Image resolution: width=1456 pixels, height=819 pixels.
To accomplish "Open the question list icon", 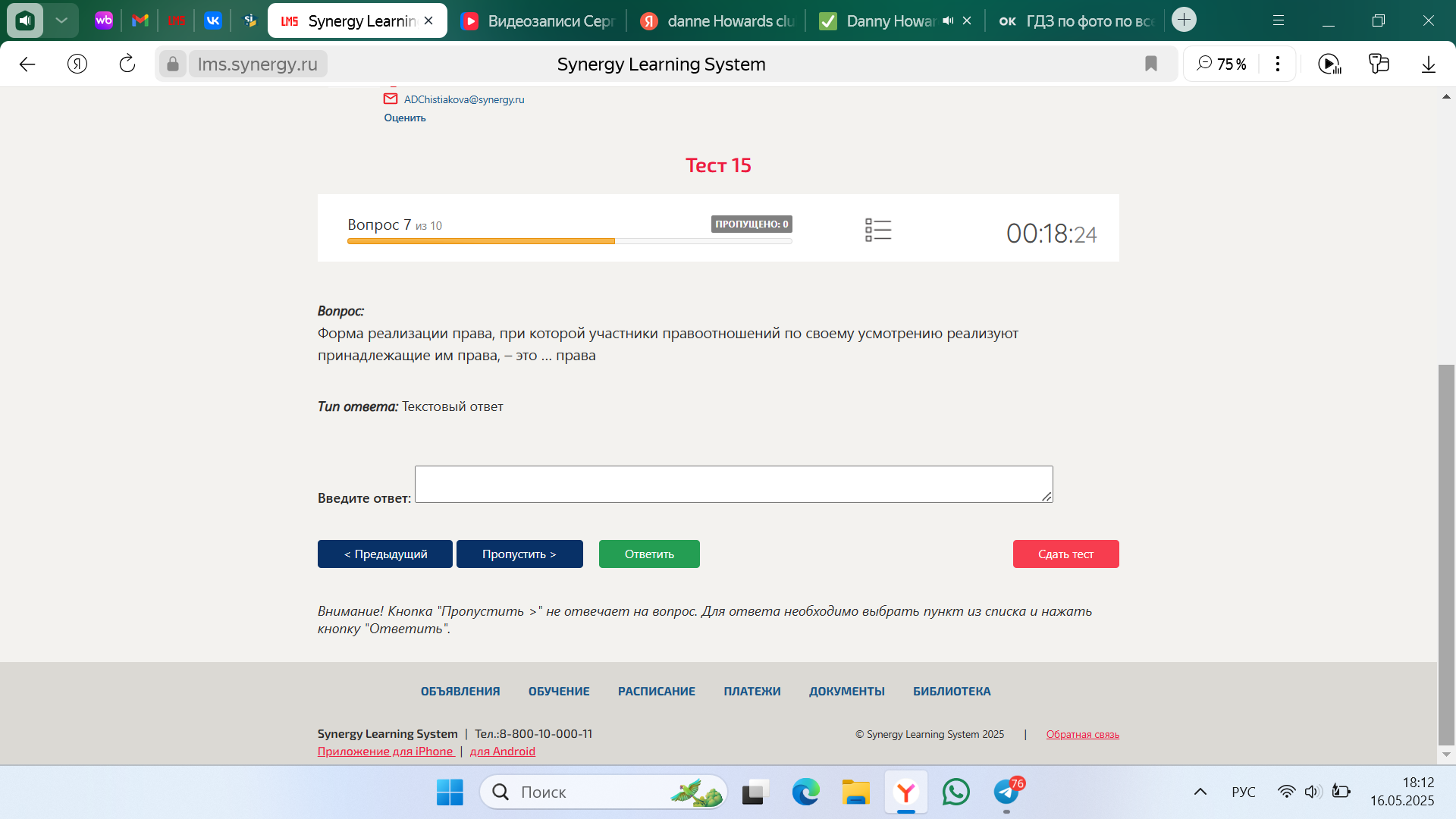I will point(878,230).
